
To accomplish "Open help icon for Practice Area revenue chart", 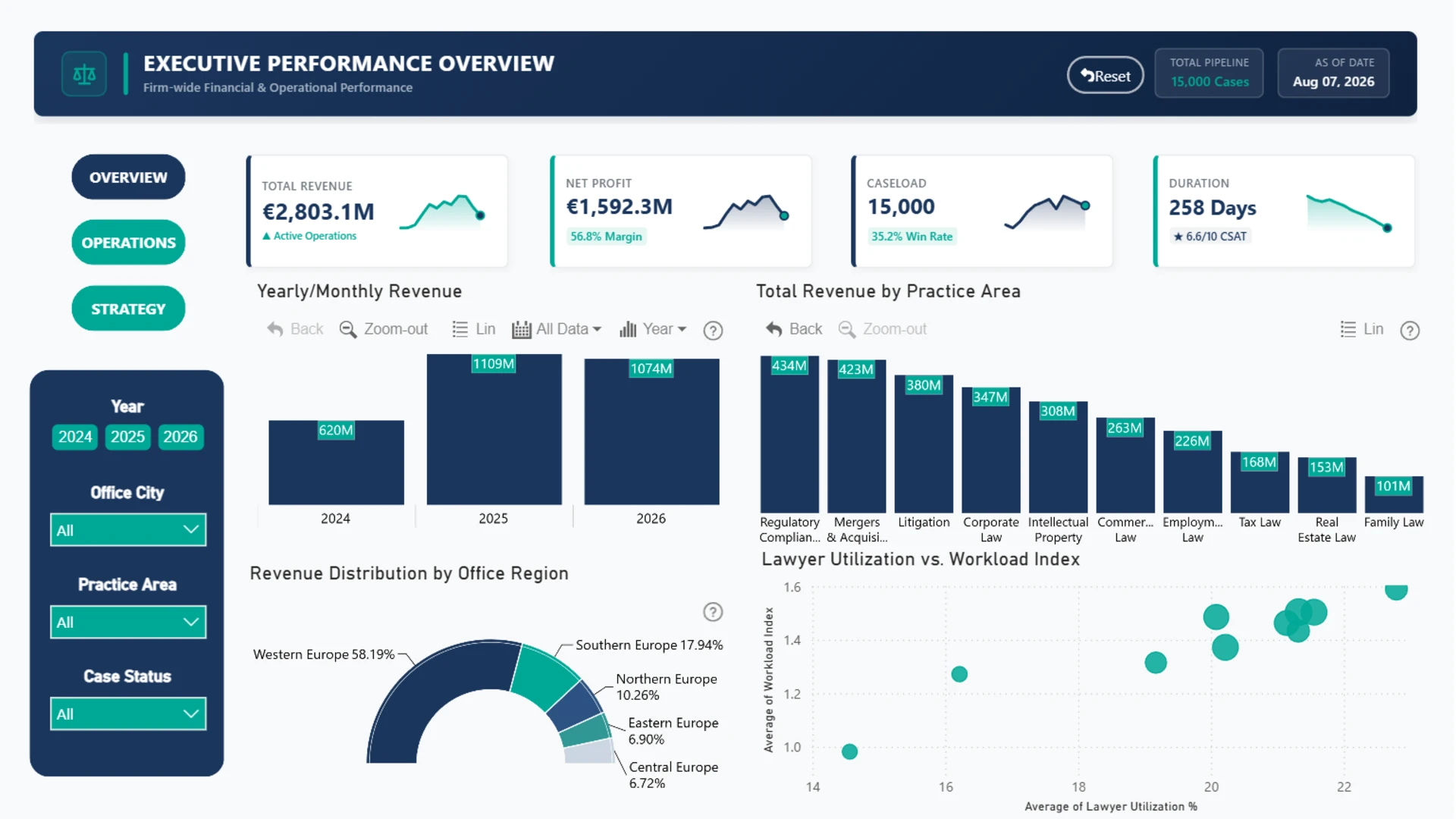I will tap(1410, 331).
